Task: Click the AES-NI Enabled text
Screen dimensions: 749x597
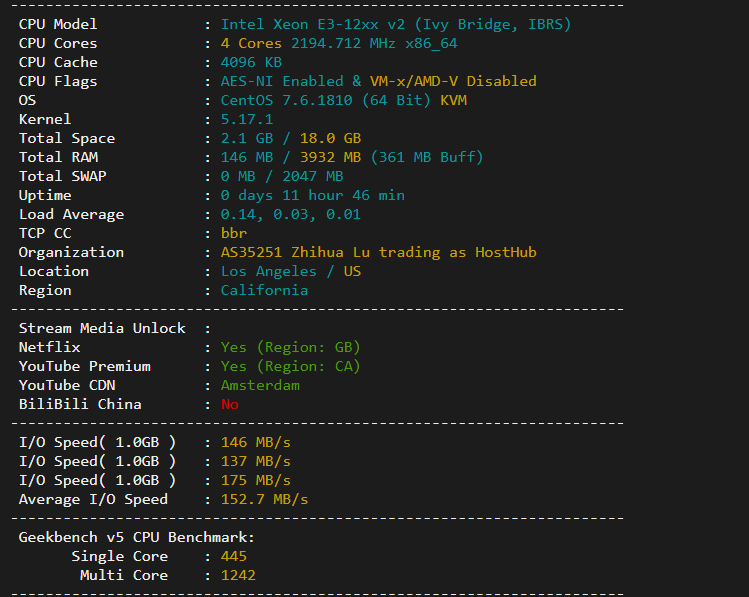Action: click(x=282, y=81)
